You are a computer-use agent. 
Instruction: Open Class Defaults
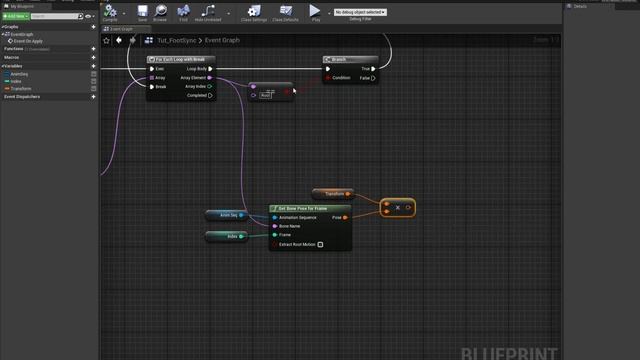click(x=285, y=13)
